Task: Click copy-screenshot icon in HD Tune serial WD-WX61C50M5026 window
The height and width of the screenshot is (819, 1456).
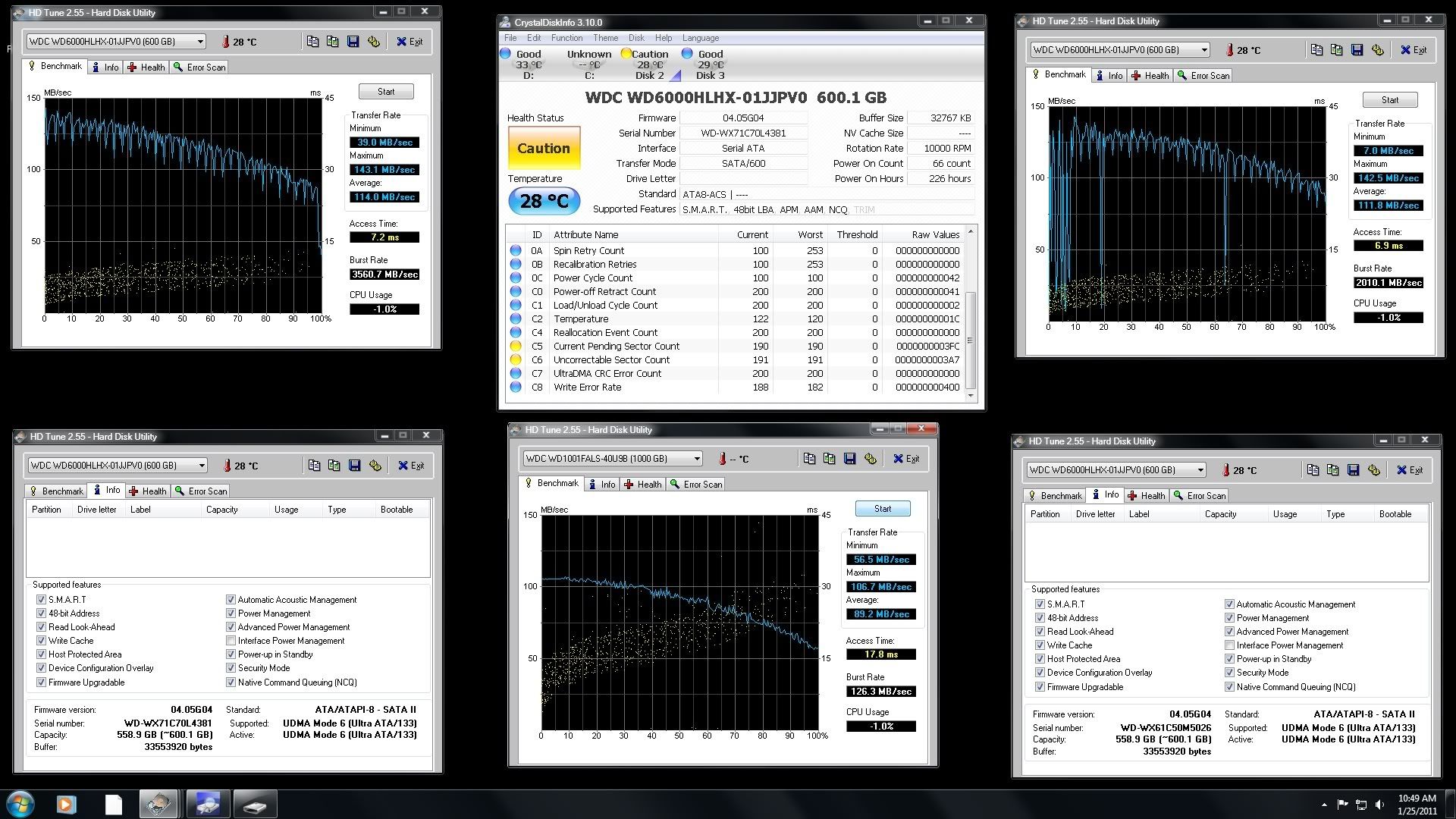Action: click(1332, 470)
